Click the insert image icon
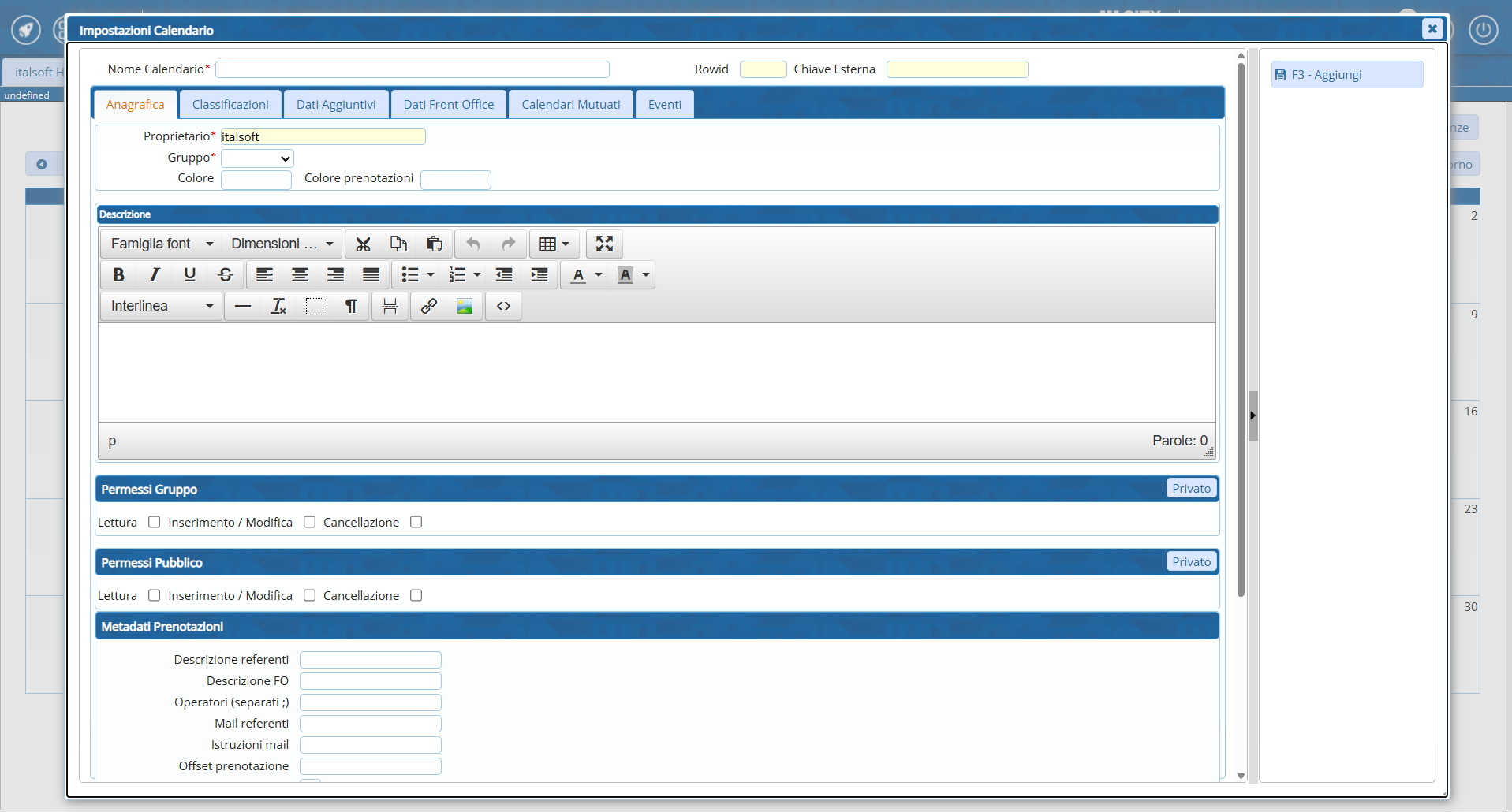The width and height of the screenshot is (1512, 812). coord(465,307)
